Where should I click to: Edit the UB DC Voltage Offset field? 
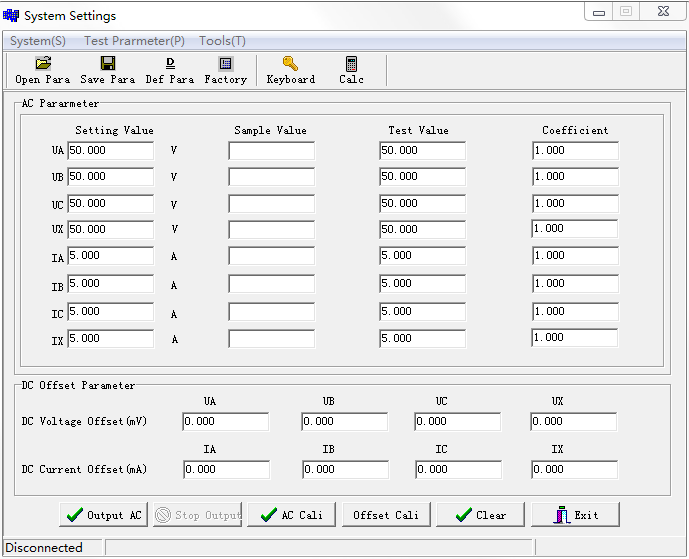pos(345,422)
